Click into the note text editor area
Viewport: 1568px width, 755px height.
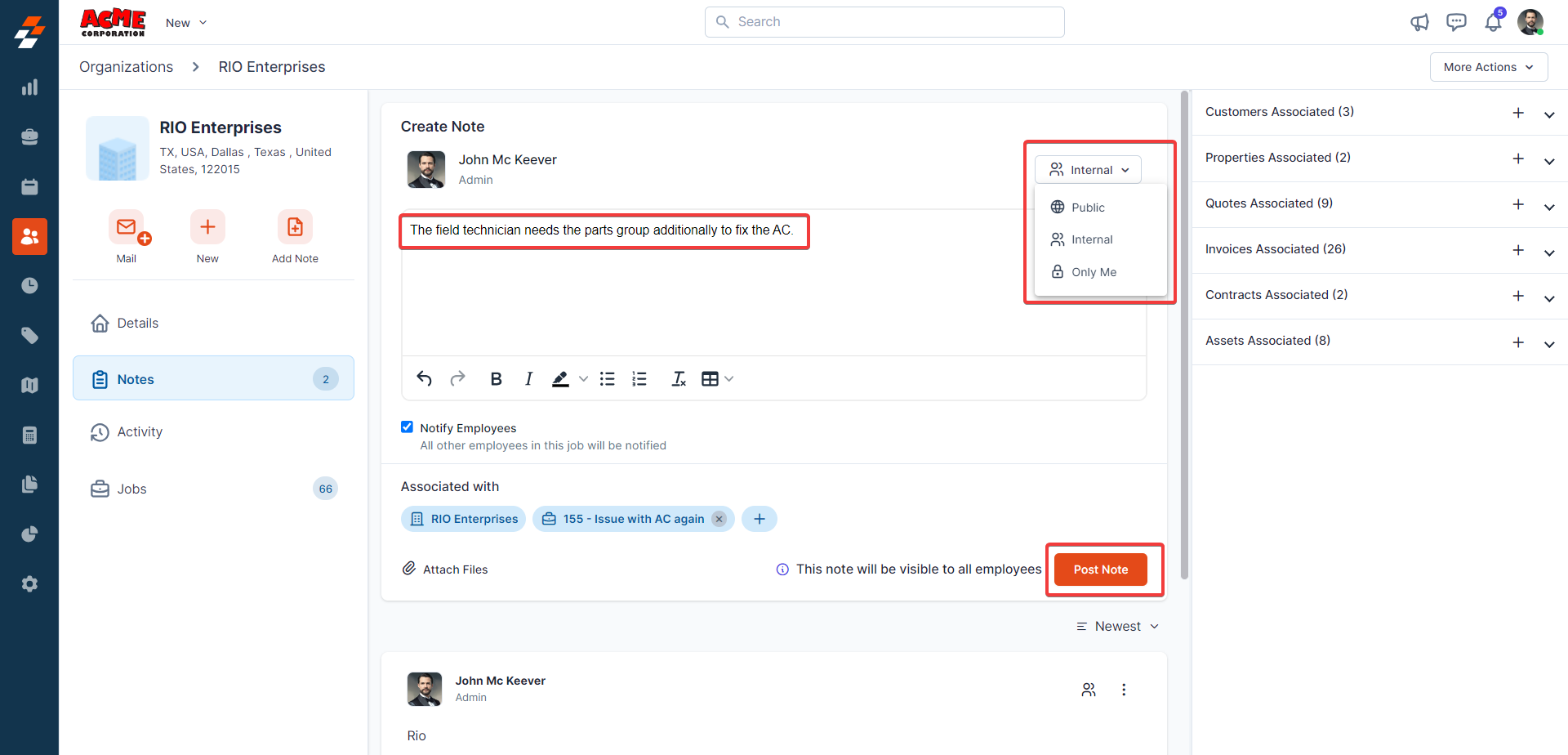773,283
